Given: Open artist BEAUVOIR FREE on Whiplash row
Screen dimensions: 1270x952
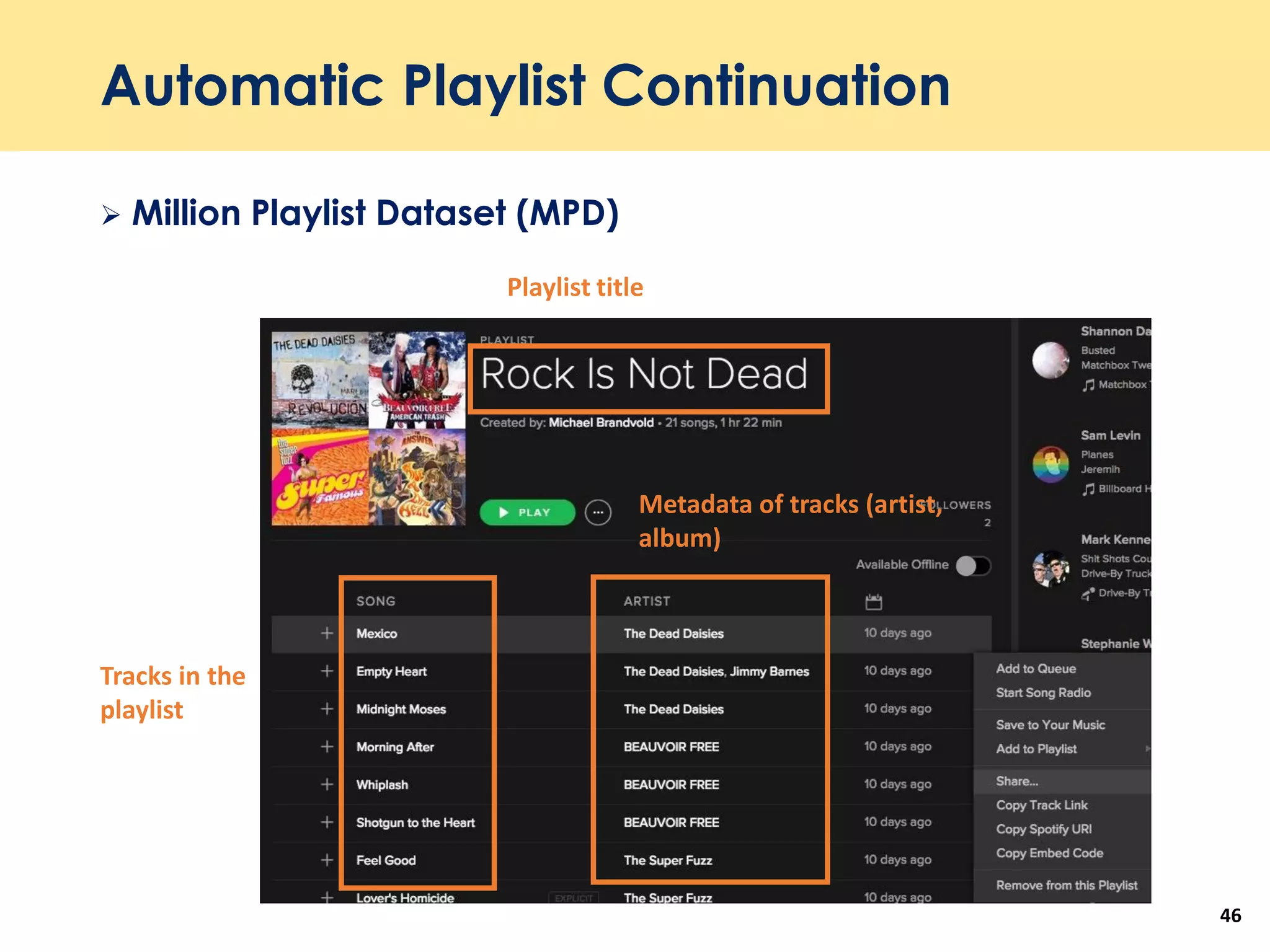Looking at the screenshot, I should (671, 785).
